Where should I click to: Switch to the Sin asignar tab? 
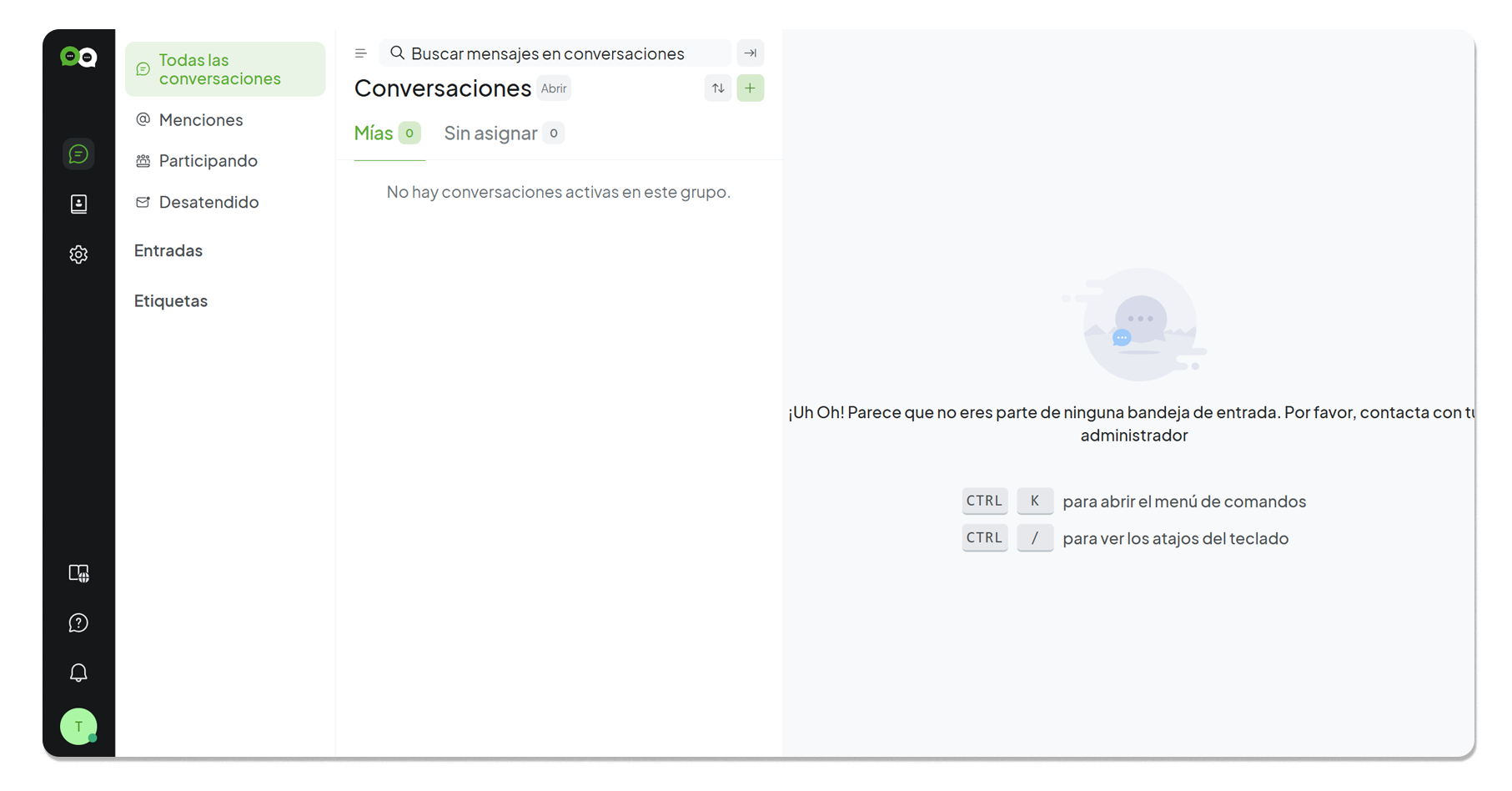490,134
